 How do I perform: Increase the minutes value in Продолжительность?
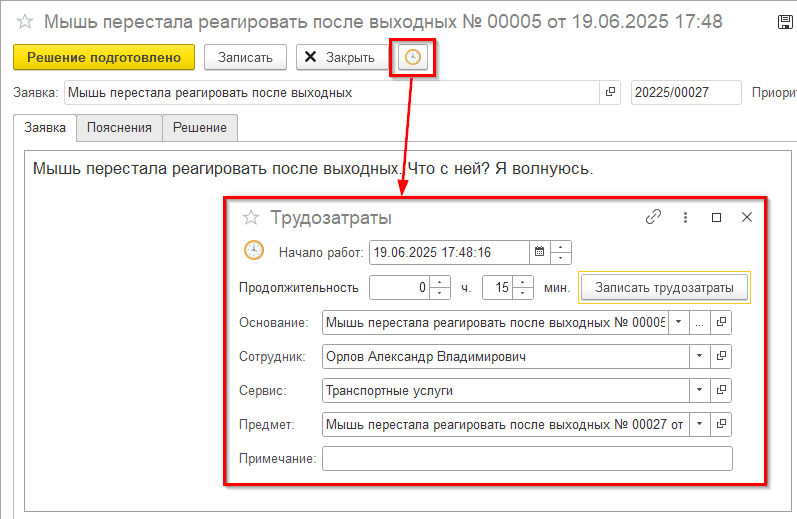(523, 282)
